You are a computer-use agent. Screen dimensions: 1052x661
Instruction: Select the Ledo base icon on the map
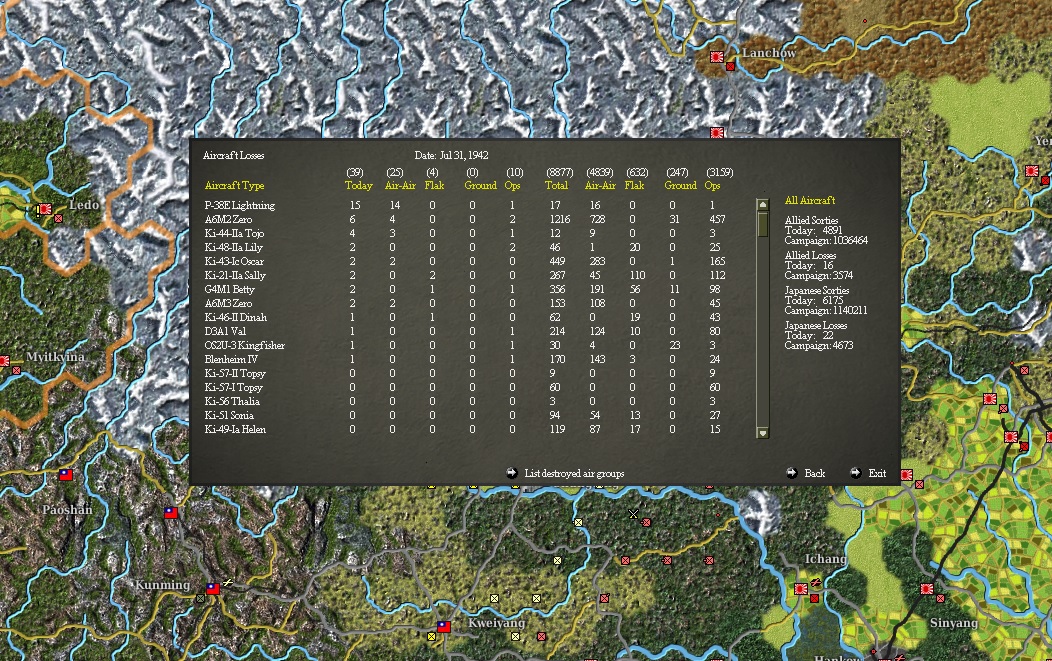44,209
